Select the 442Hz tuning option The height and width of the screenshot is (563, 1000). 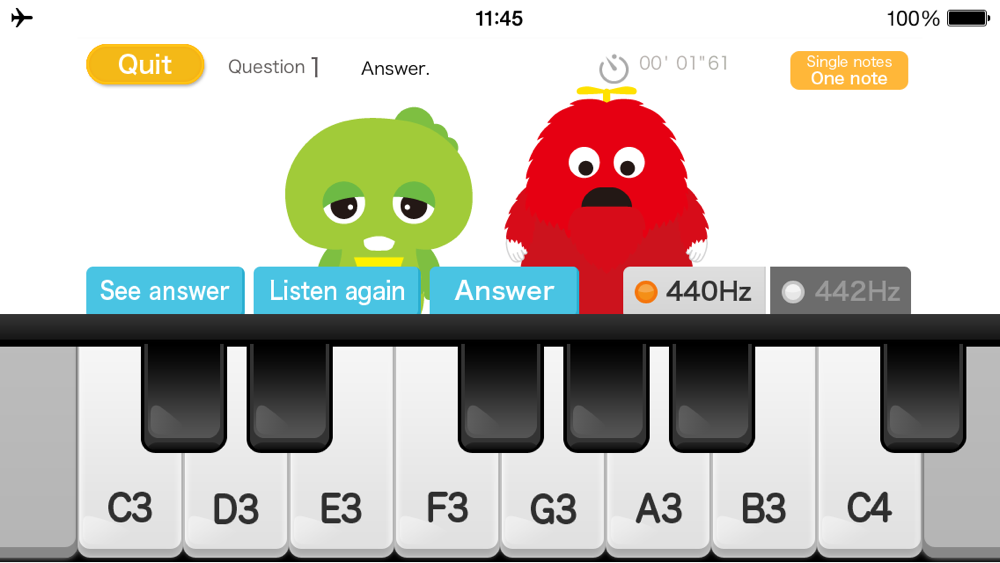tap(840, 291)
